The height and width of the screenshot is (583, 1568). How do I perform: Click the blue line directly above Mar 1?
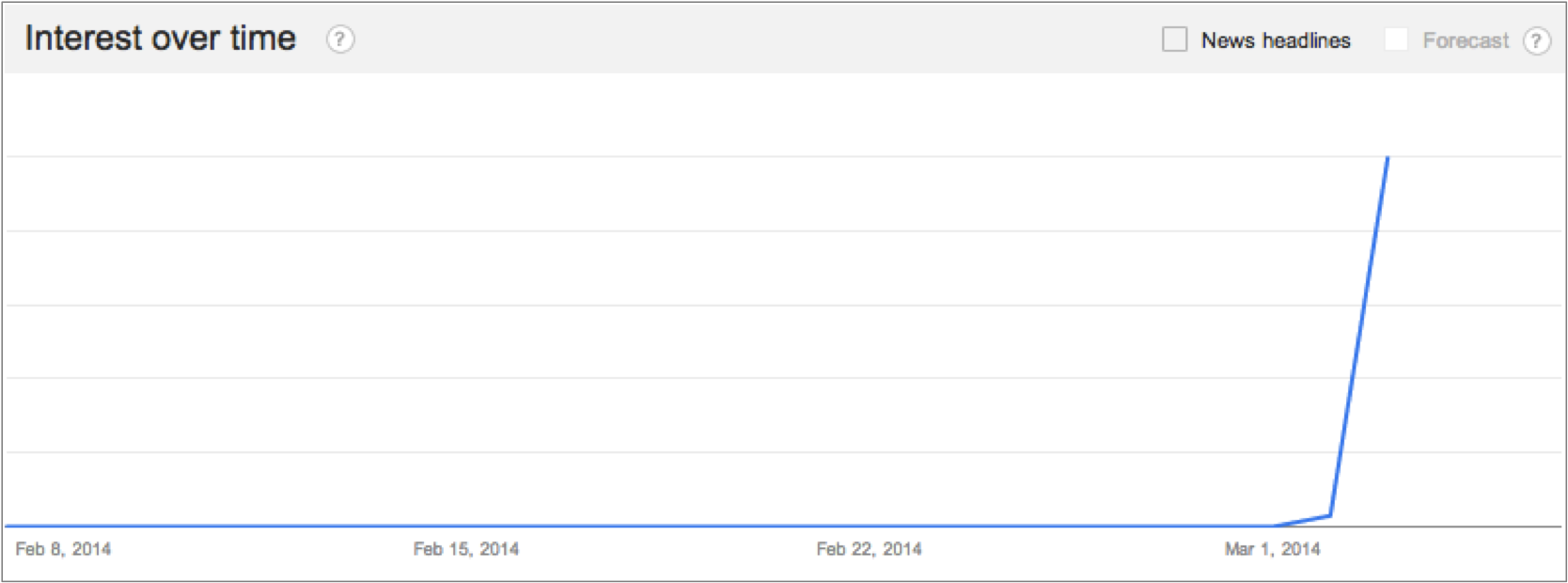1272,526
